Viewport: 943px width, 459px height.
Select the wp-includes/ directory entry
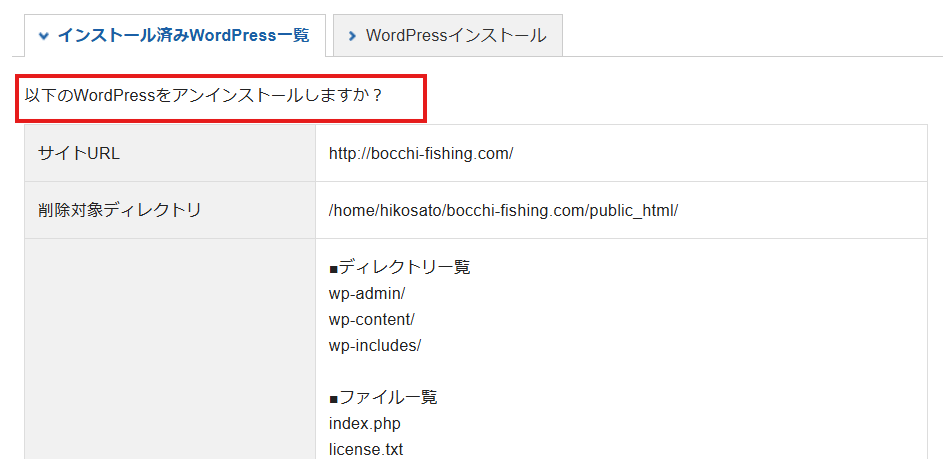click(374, 345)
